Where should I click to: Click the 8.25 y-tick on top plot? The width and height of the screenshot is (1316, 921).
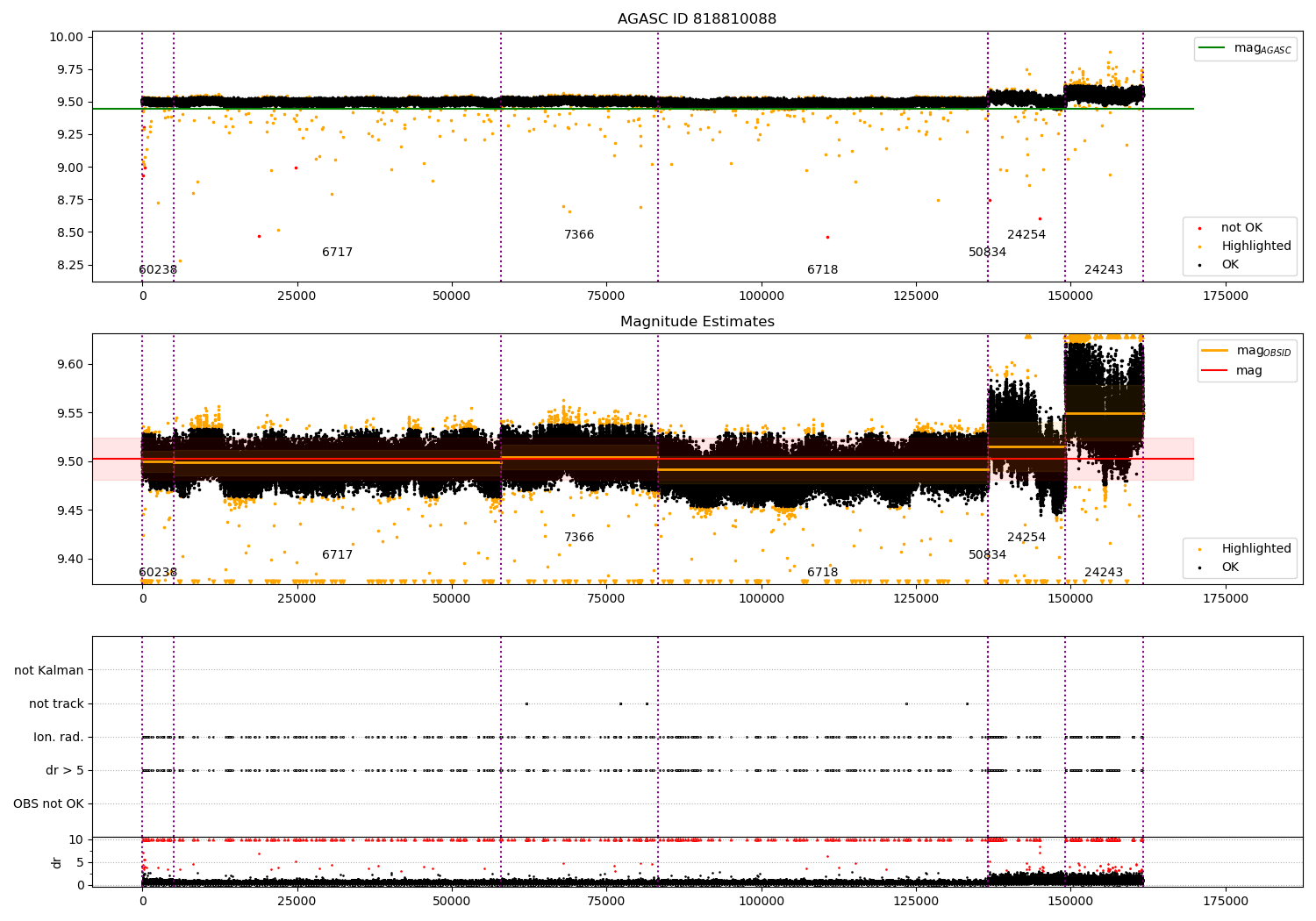[69, 265]
